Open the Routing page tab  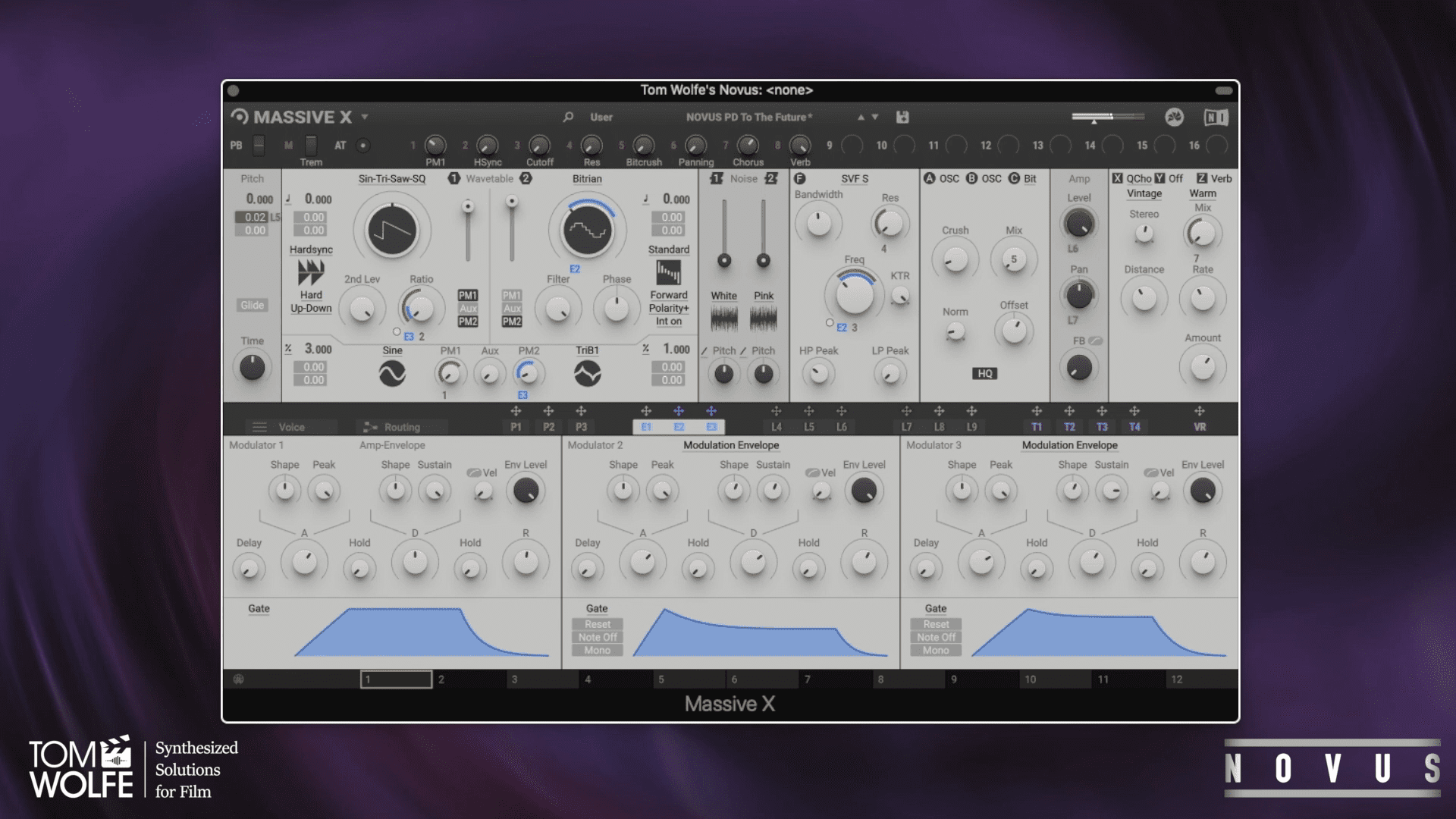coord(402,427)
